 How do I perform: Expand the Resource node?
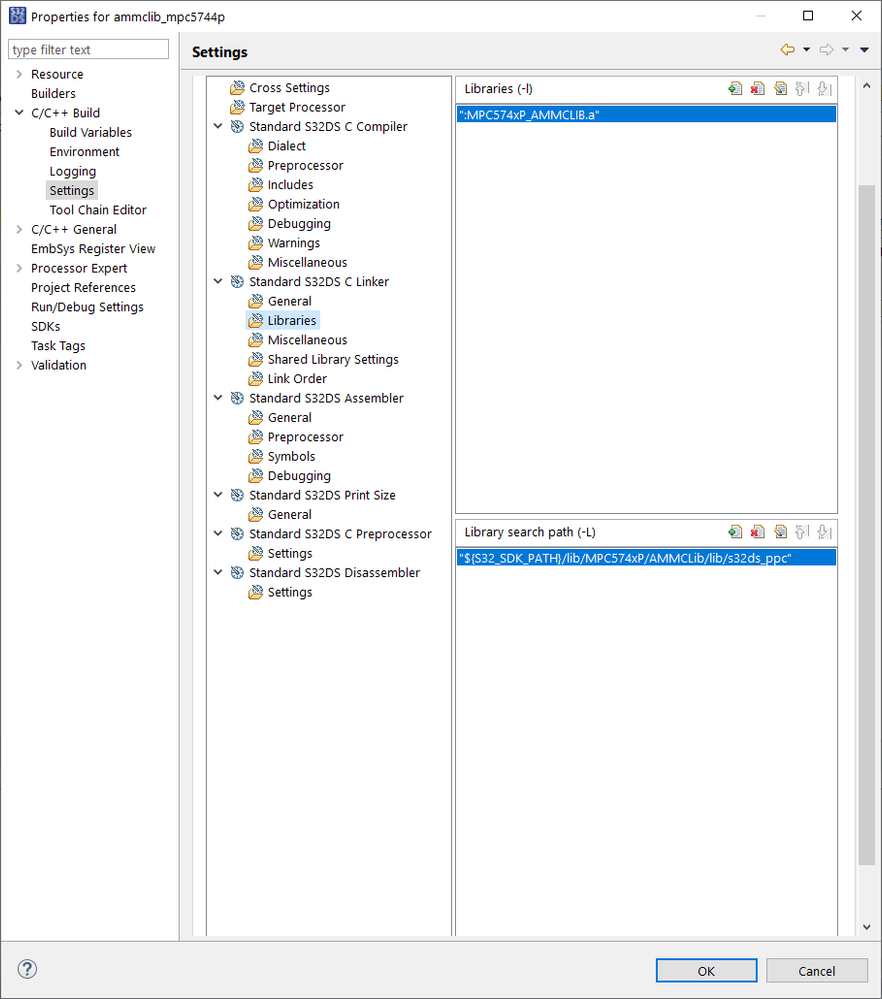[19, 74]
